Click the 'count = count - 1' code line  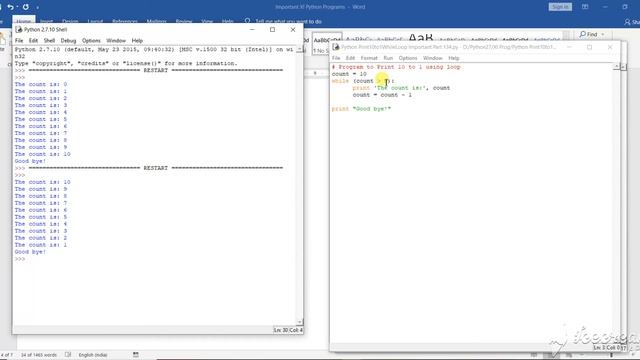click(x=382, y=95)
